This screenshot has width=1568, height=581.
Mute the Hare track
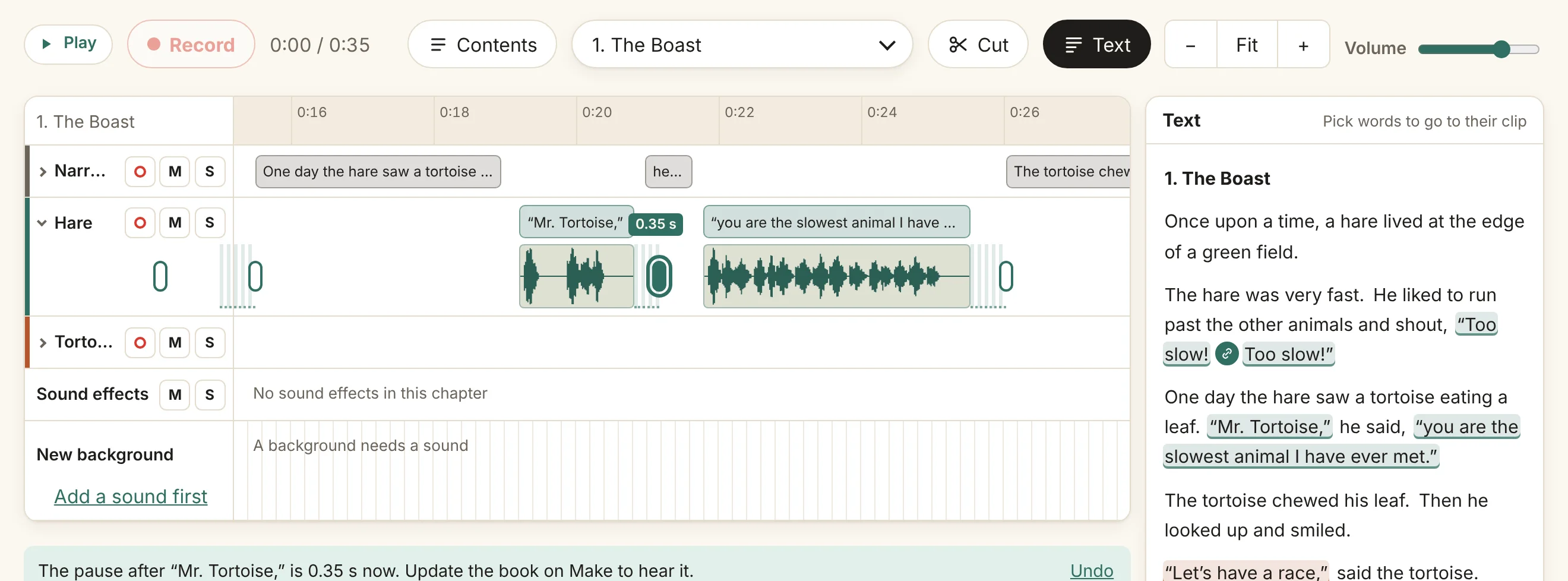click(175, 223)
